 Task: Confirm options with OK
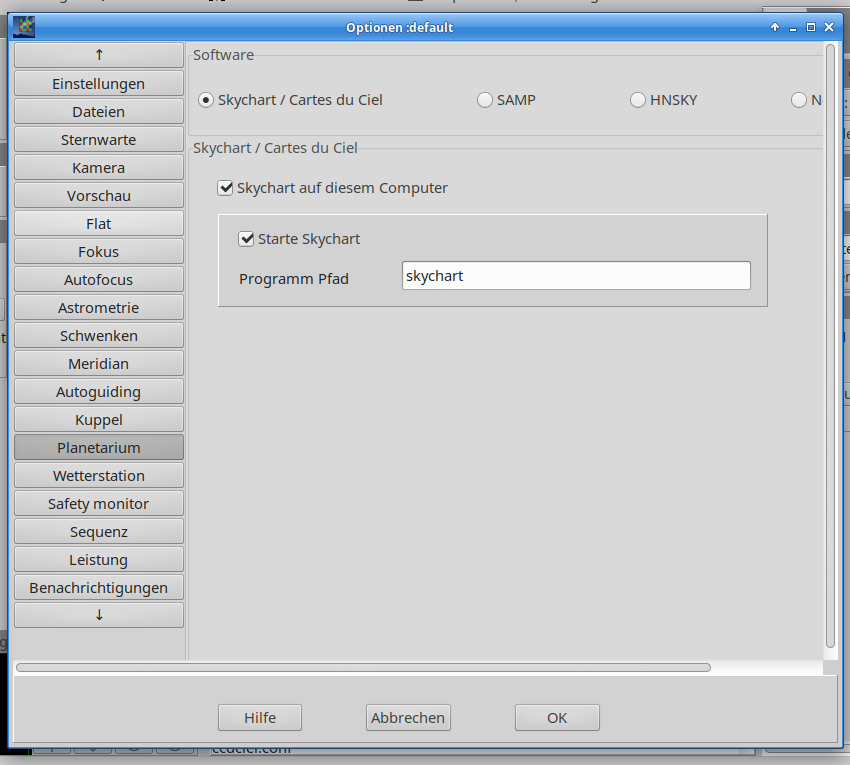pos(557,718)
